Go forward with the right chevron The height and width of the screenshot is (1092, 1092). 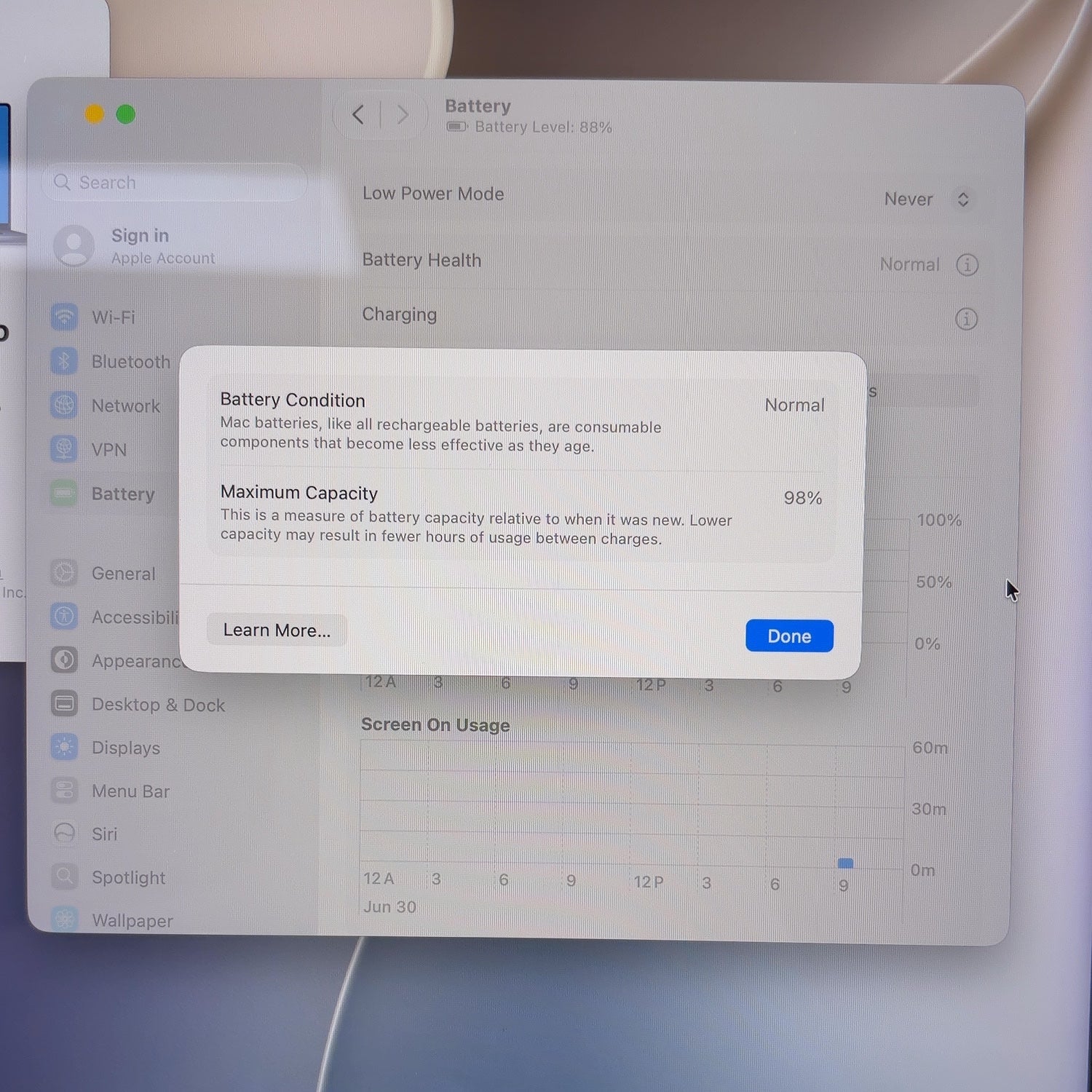(403, 114)
